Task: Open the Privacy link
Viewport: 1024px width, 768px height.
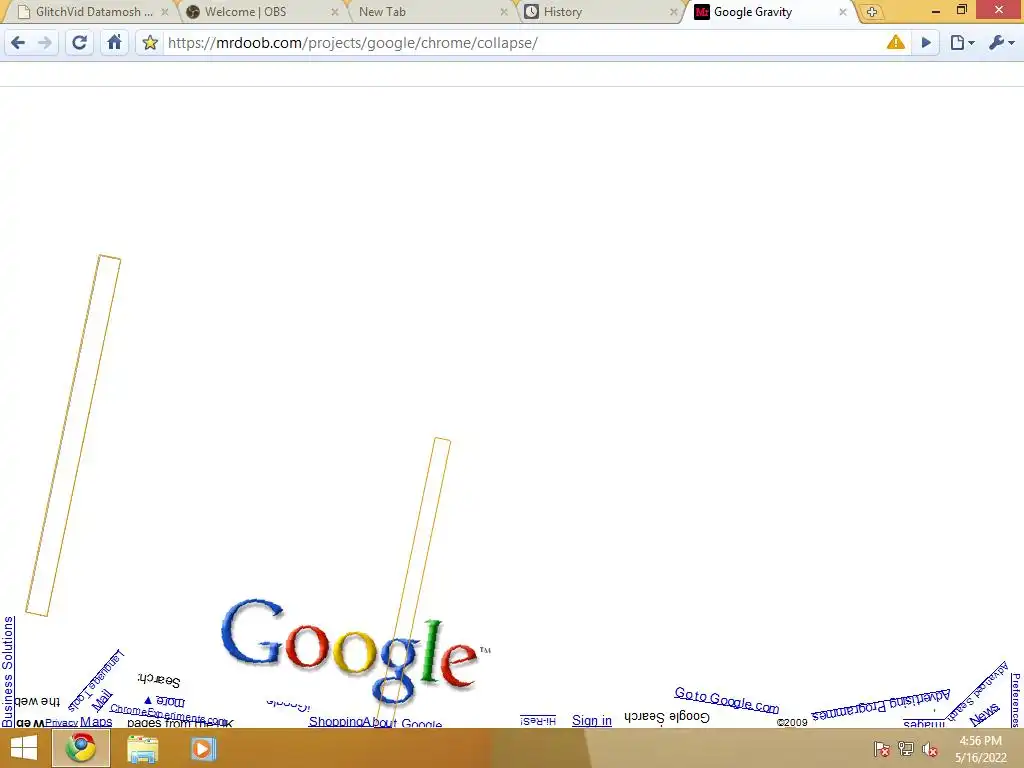Action: click(x=61, y=723)
